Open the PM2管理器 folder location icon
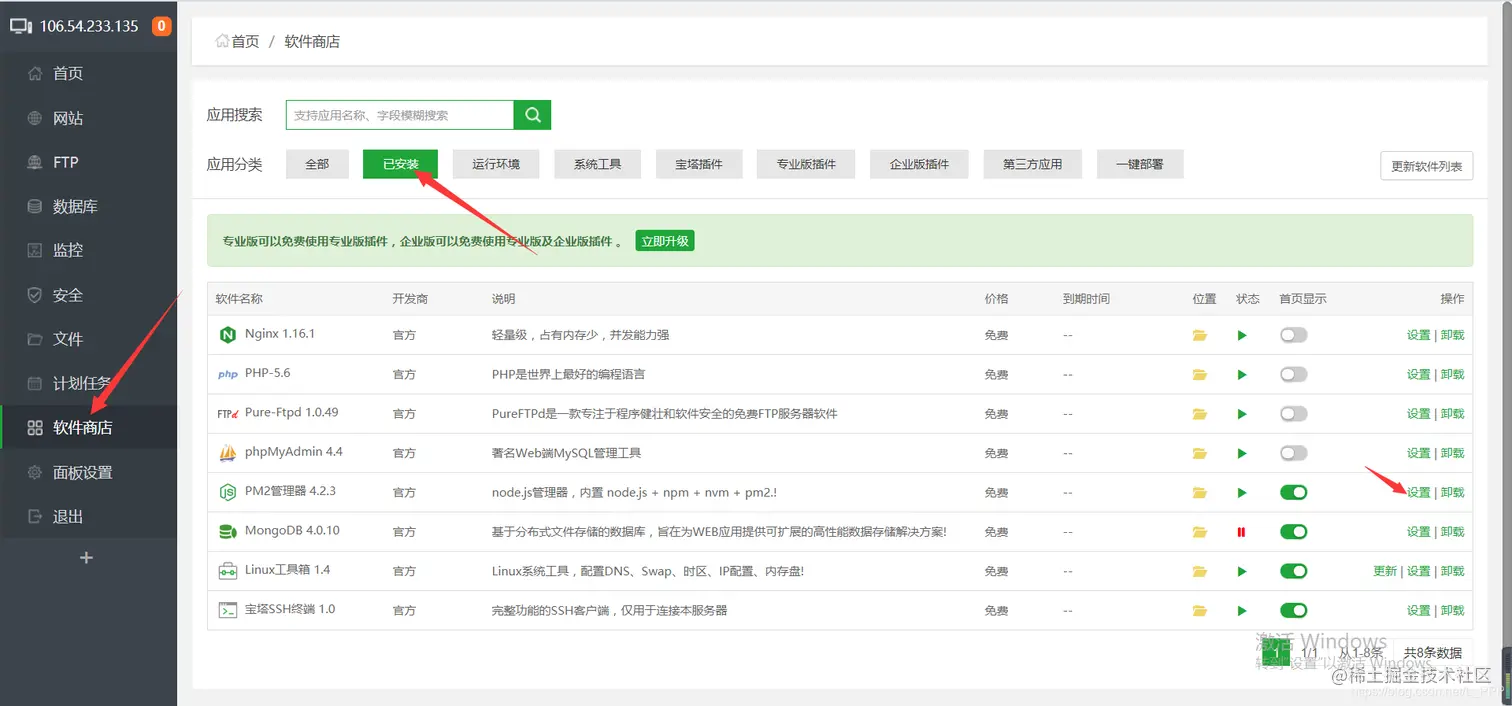This screenshot has height=706, width=1512. (1200, 493)
